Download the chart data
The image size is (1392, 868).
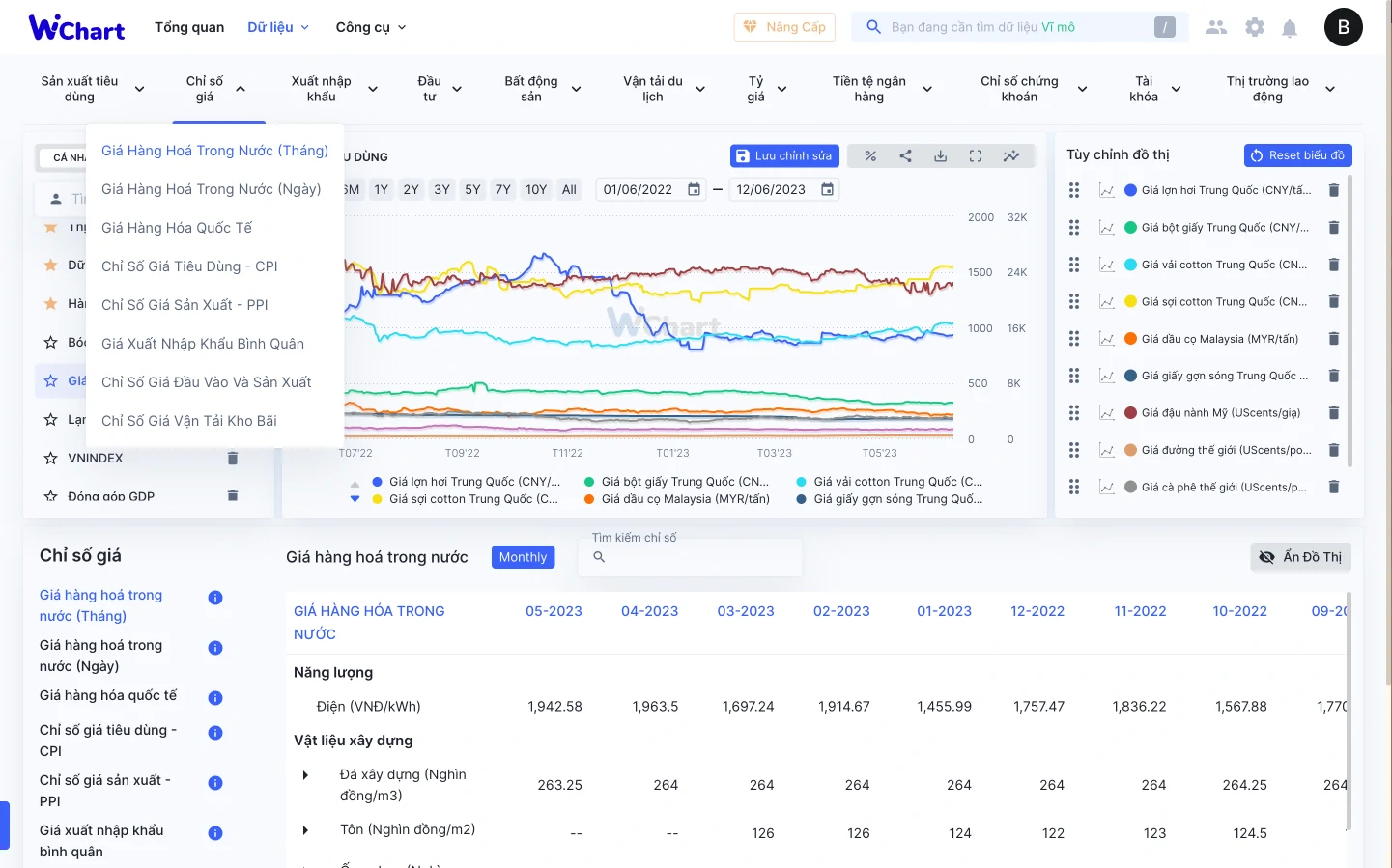pyautogui.click(x=940, y=155)
